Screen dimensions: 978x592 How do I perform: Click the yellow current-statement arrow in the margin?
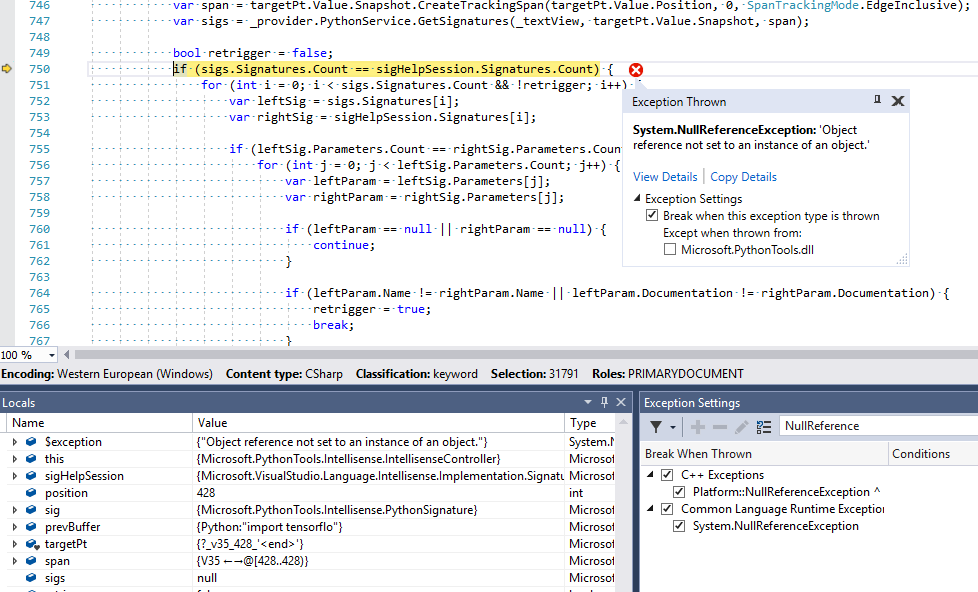click(x=7, y=69)
